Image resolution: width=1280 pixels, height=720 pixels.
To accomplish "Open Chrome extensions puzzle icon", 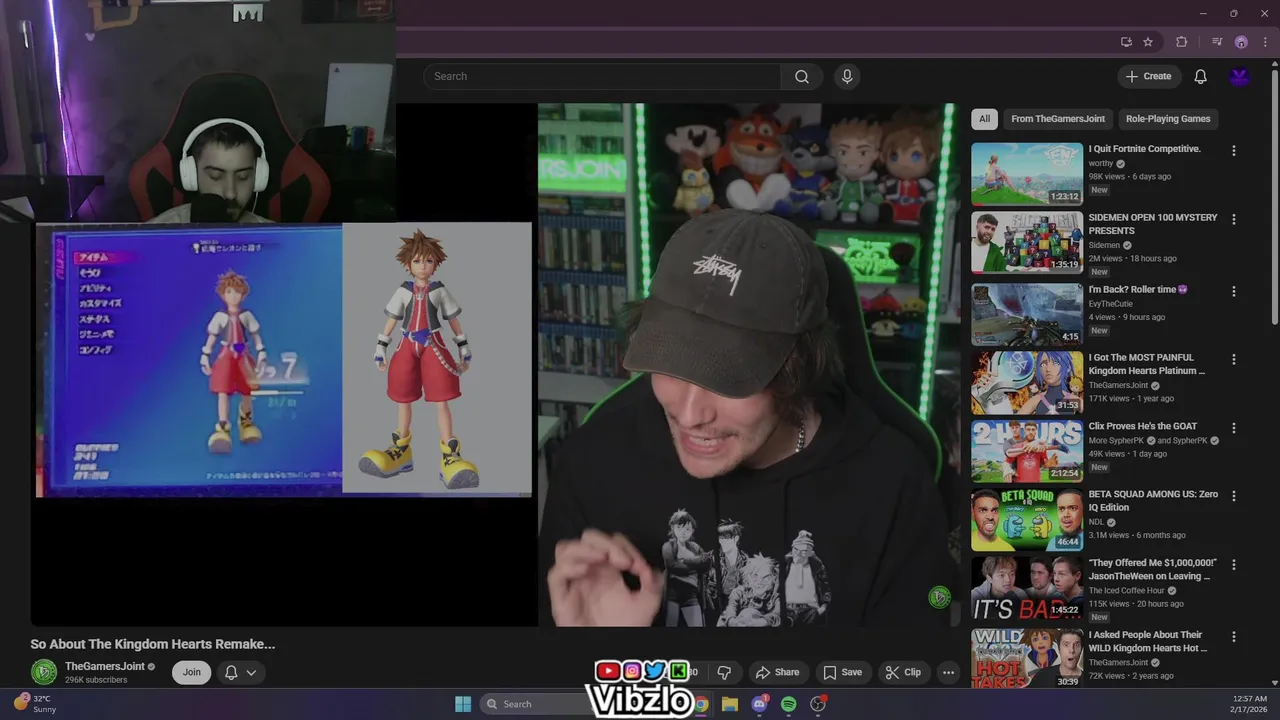I will tap(1182, 42).
